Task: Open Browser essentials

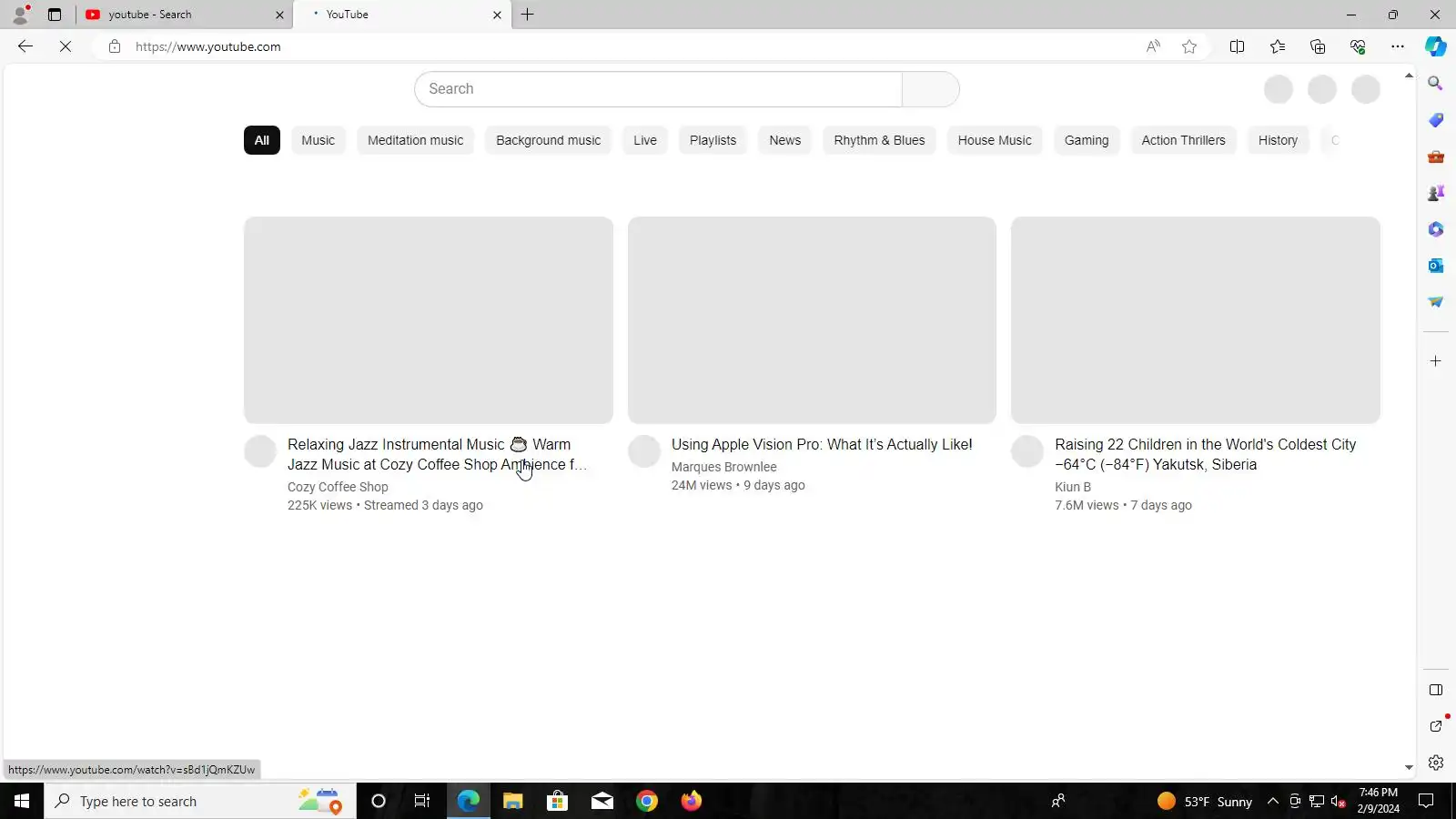Action: pos(1358,46)
